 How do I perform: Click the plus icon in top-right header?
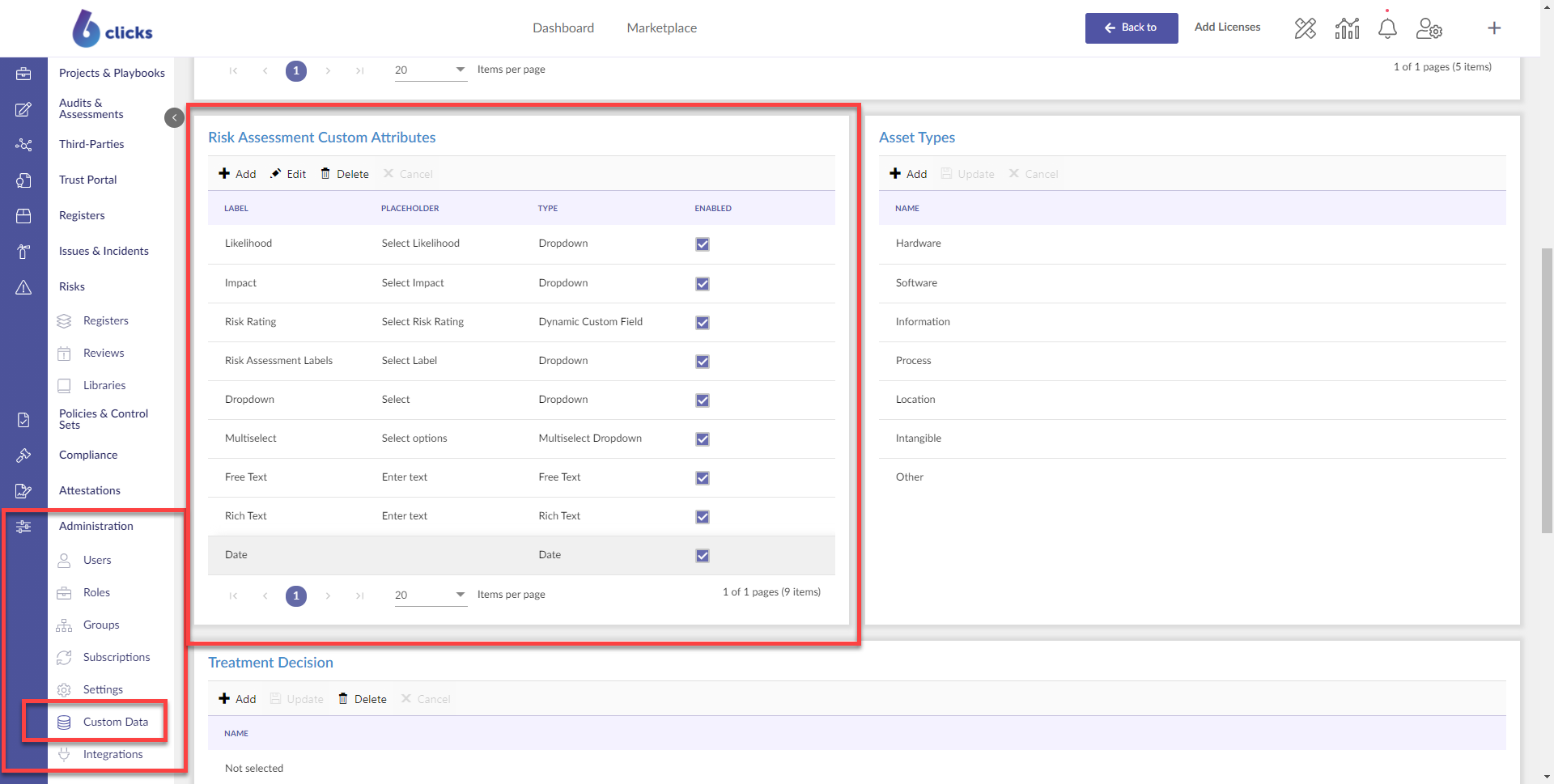[1494, 28]
